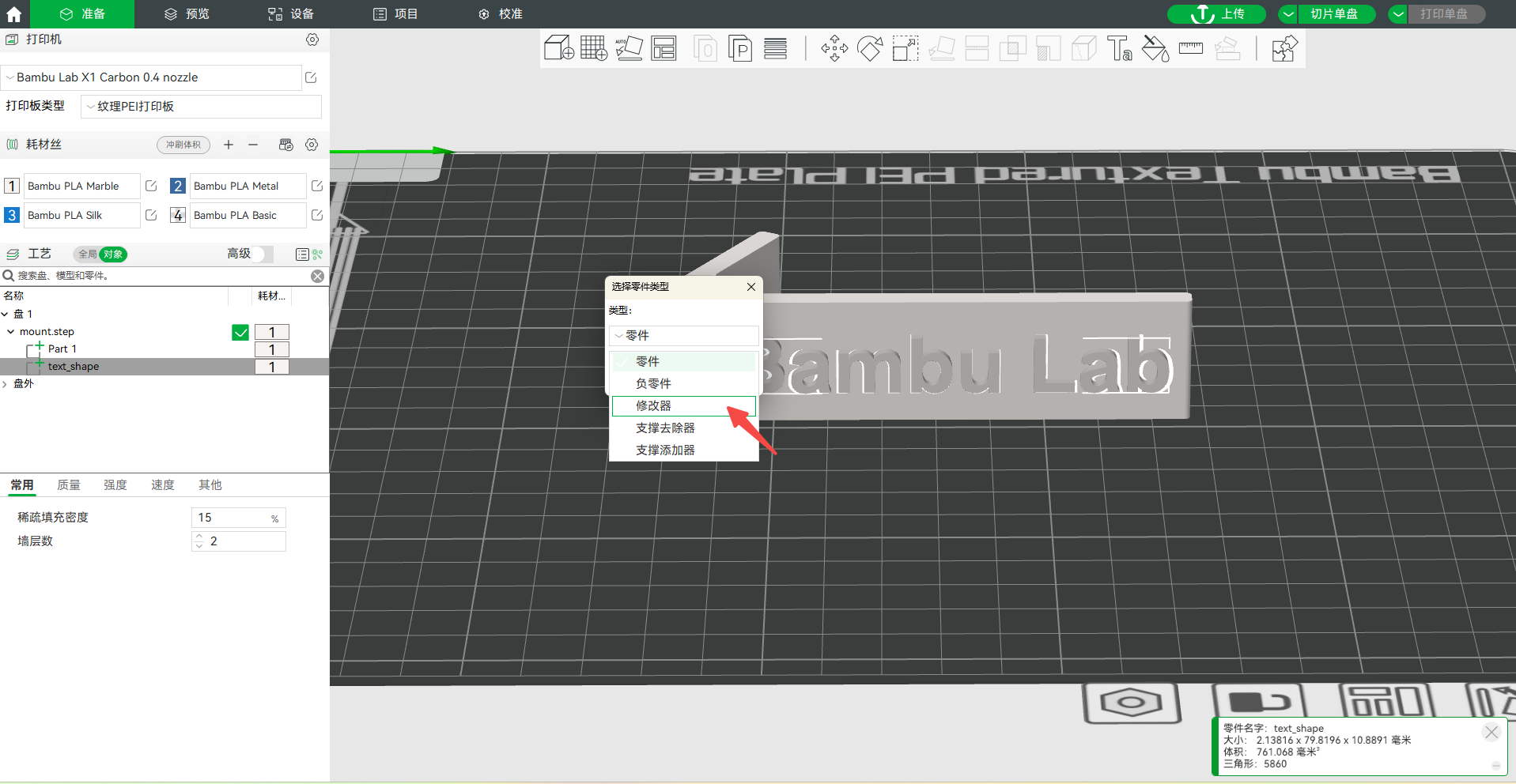Click the Slice plate button

pos(1336,14)
